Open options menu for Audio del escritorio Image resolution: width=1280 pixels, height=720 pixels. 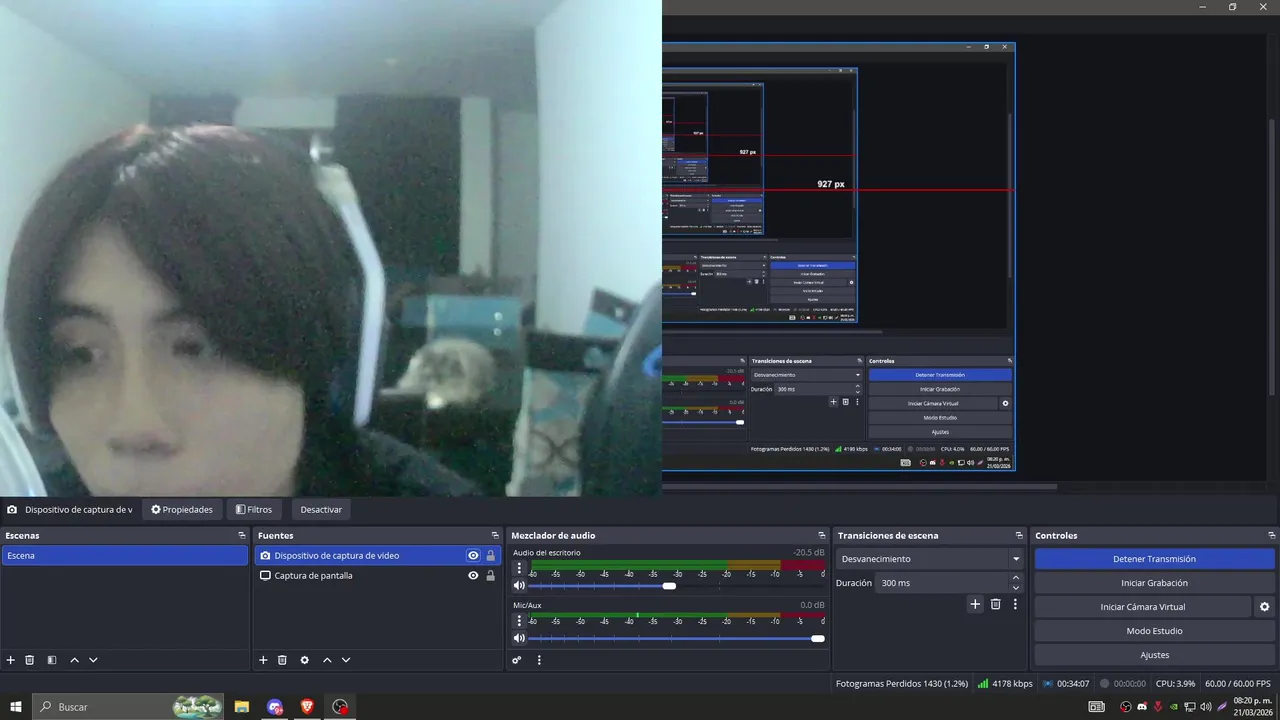point(519,568)
